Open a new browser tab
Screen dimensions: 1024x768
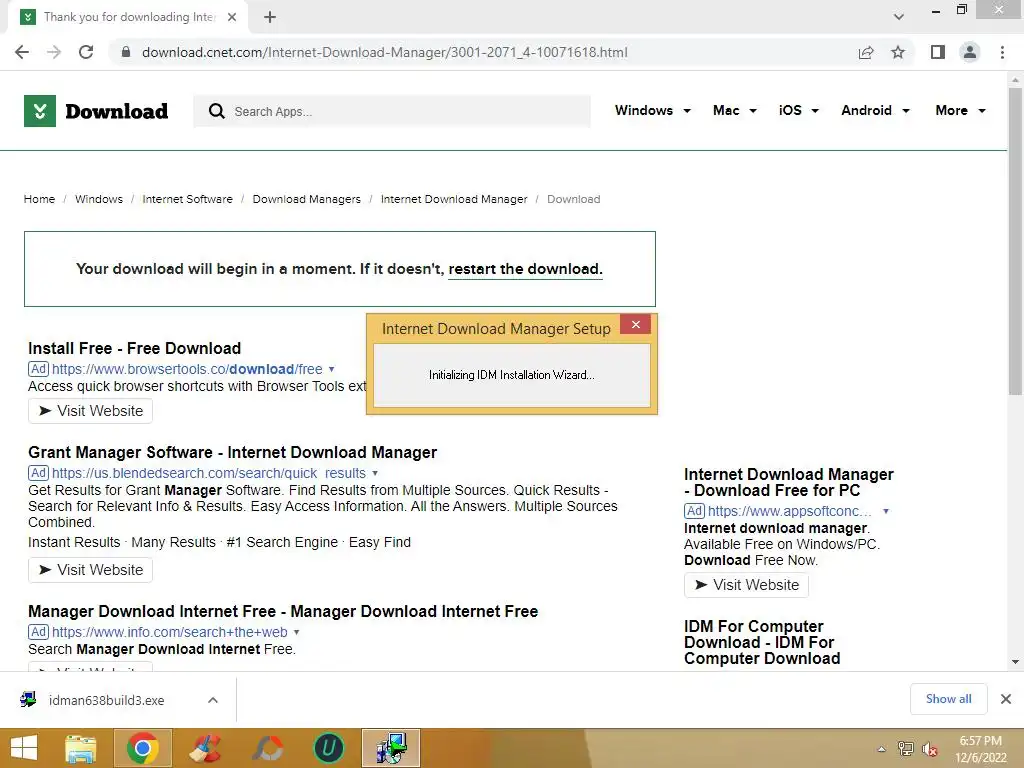coord(270,17)
